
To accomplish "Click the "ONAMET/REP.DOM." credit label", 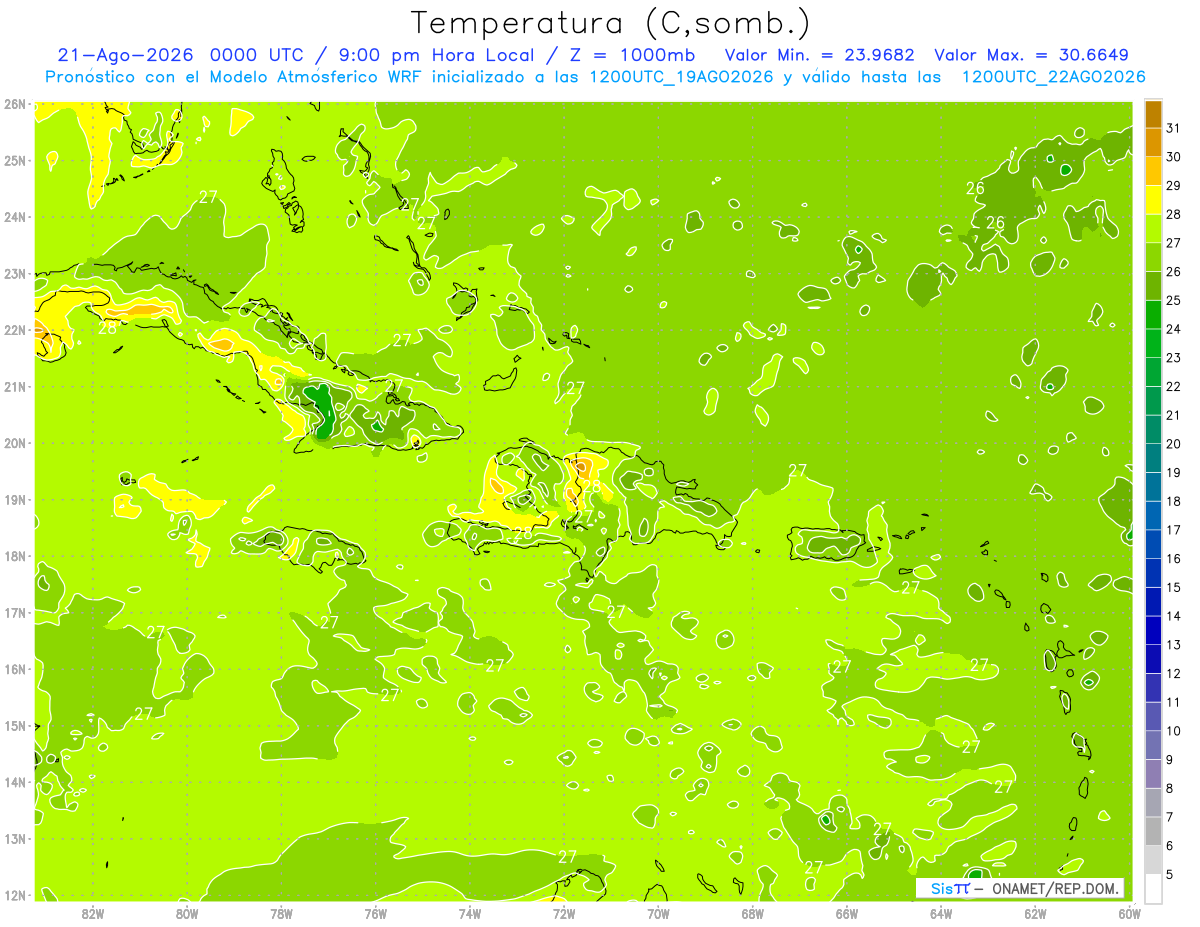I will point(1055,888).
